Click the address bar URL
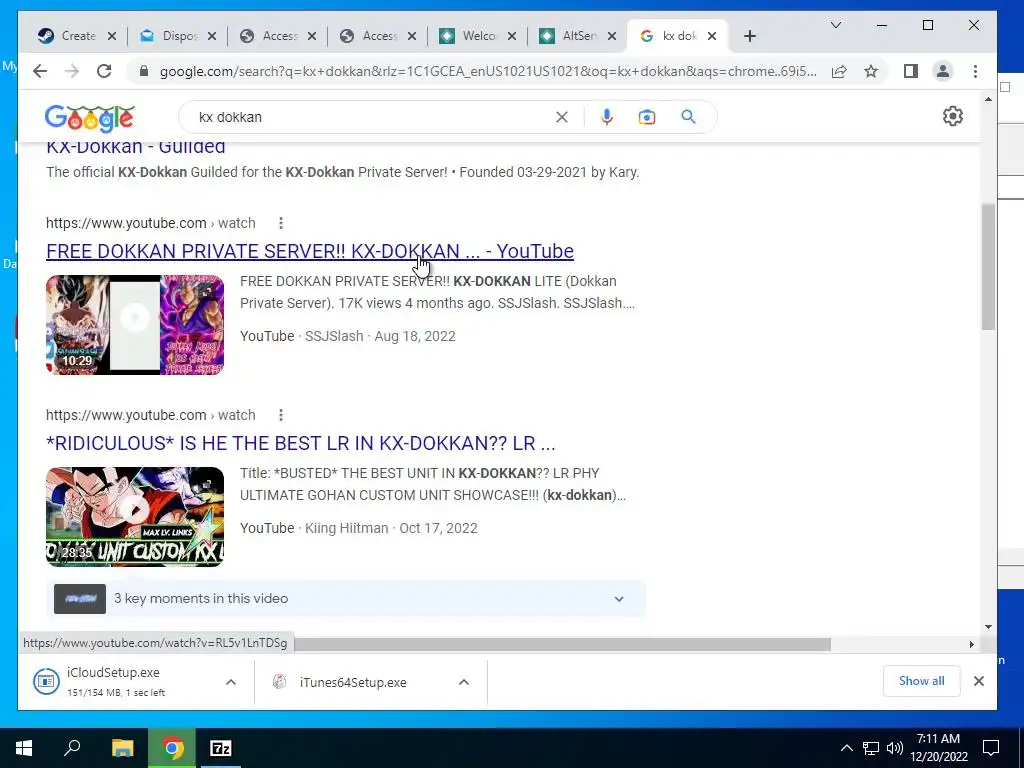1024x768 pixels. [x=488, y=71]
